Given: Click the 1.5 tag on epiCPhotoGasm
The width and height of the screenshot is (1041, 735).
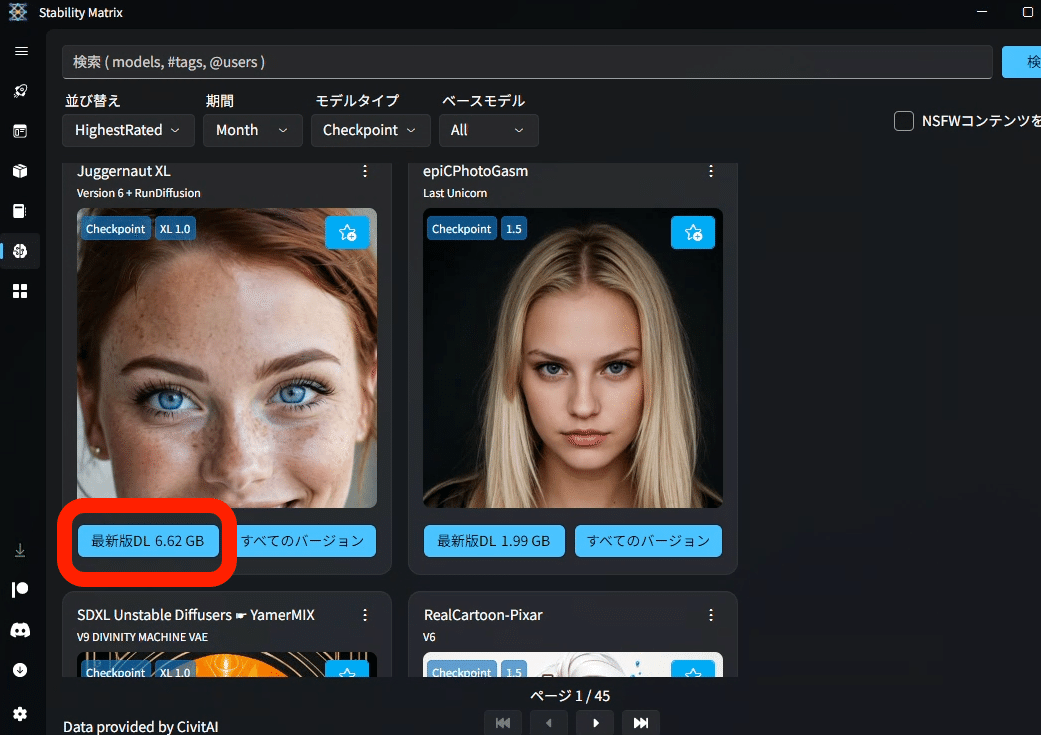Looking at the screenshot, I should pos(514,229).
